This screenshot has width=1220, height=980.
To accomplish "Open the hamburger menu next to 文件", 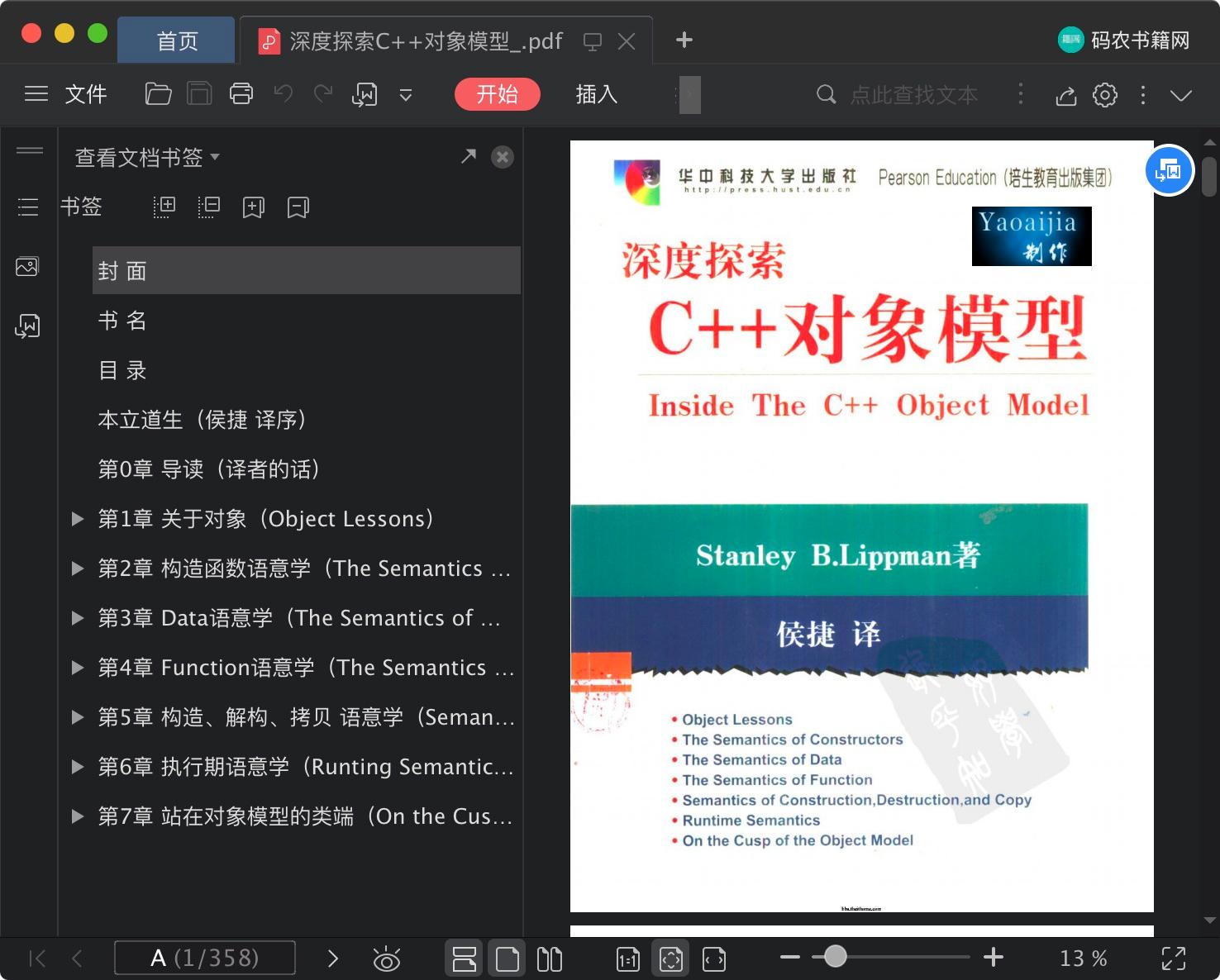I will (36, 94).
